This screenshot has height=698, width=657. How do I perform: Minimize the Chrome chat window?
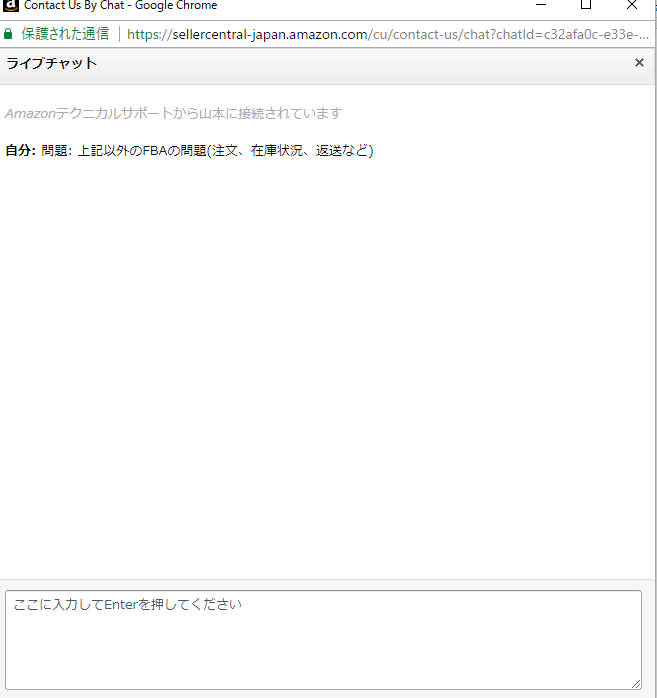pyautogui.click(x=541, y=5)
